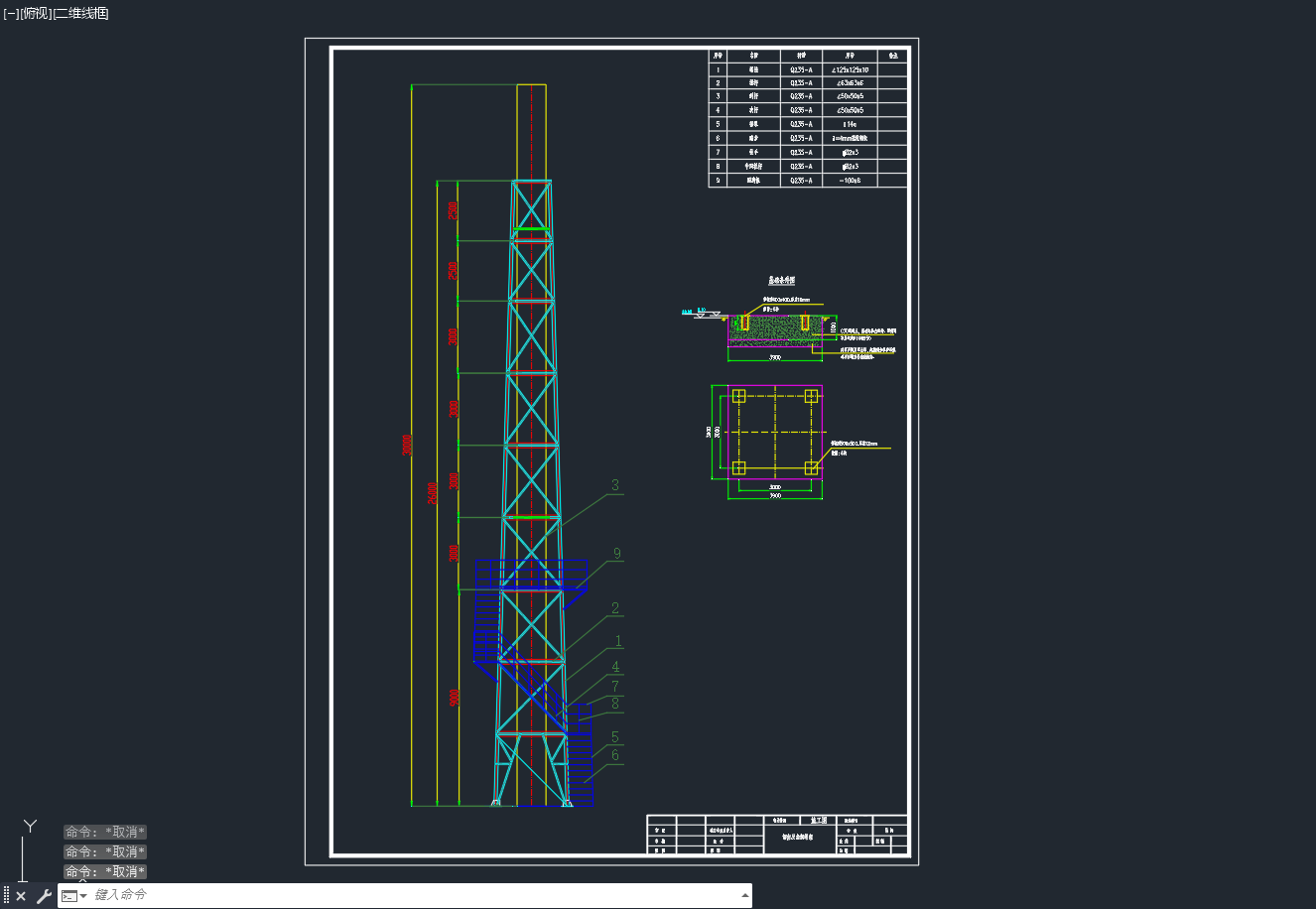Expand command history arrow at command line end
The image size is (1316, 909).
(745, 895)
